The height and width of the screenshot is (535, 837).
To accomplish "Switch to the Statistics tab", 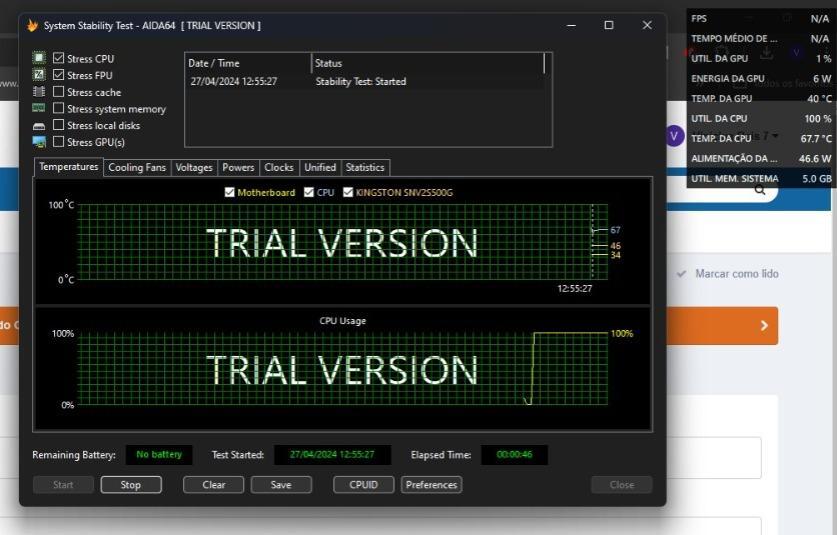I will coord(365,168).
